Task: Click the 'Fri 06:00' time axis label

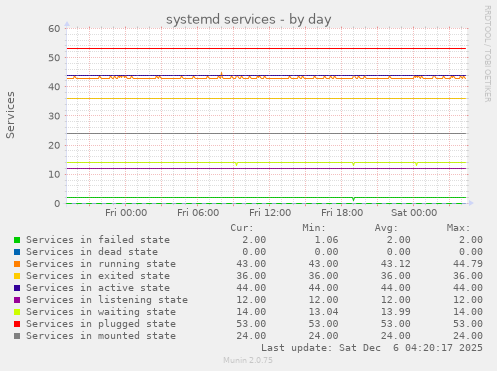Action: point(198,213)
